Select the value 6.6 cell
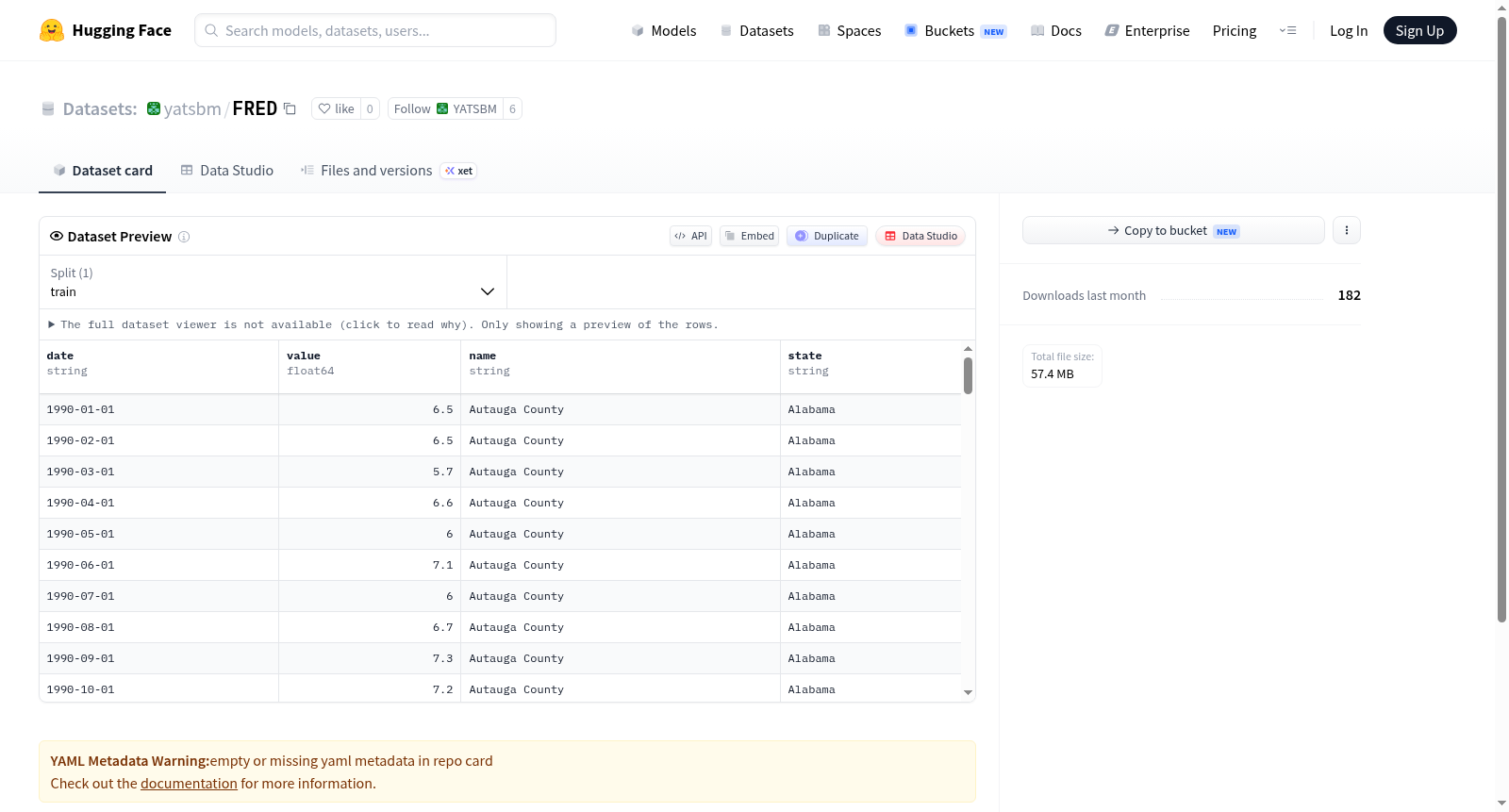The height and width of the screenshot is (812, 1509). [370, 503]
